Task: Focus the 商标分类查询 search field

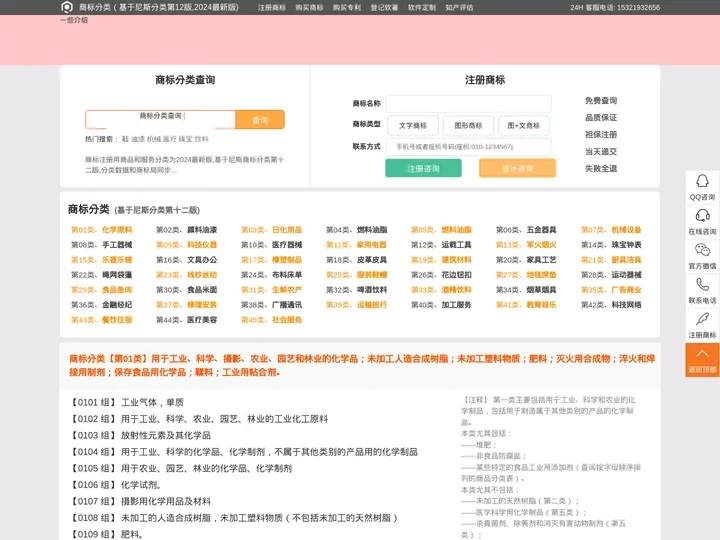Action: point(160,120)
